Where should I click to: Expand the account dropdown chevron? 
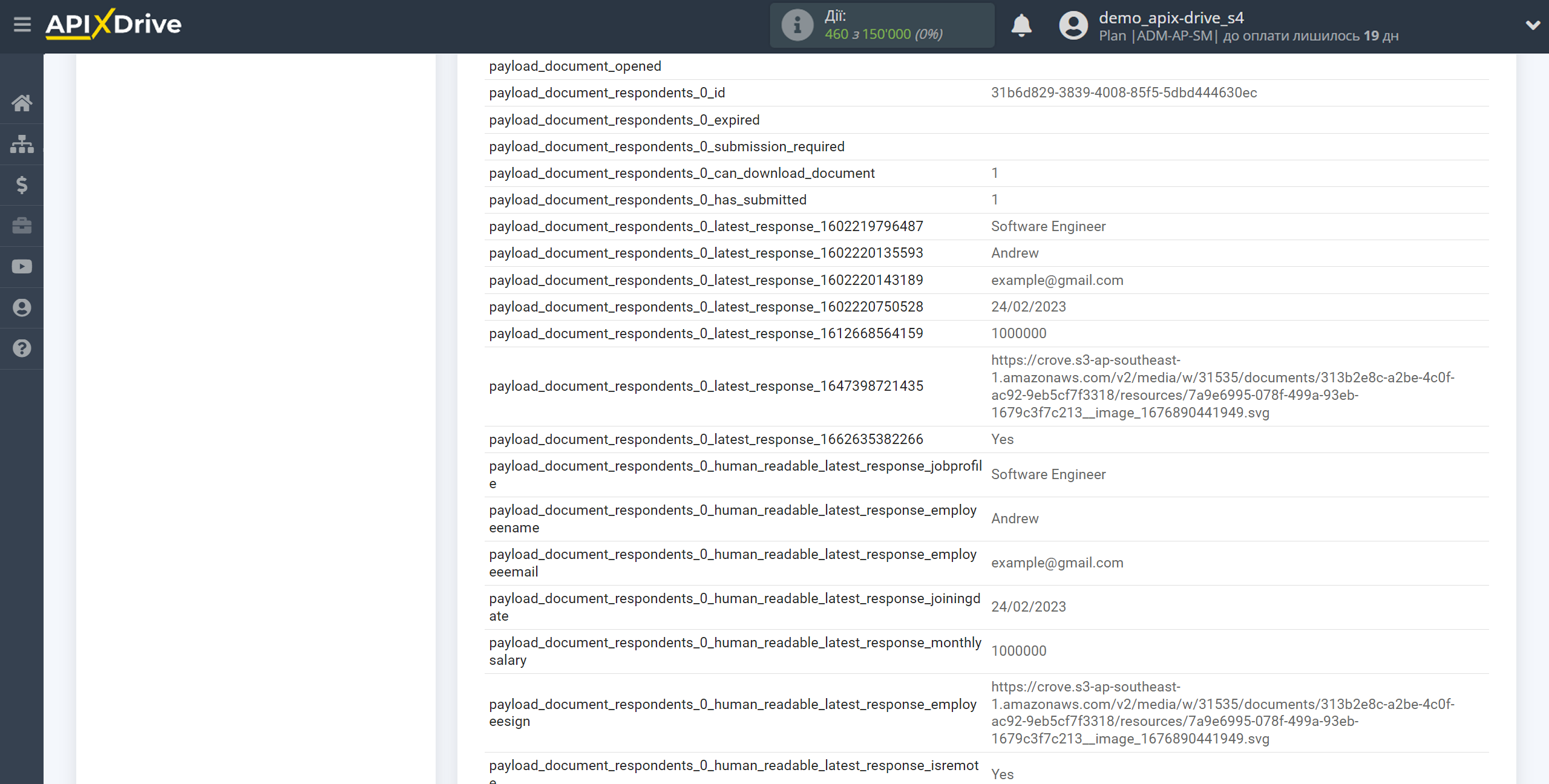coord(1532,25)
